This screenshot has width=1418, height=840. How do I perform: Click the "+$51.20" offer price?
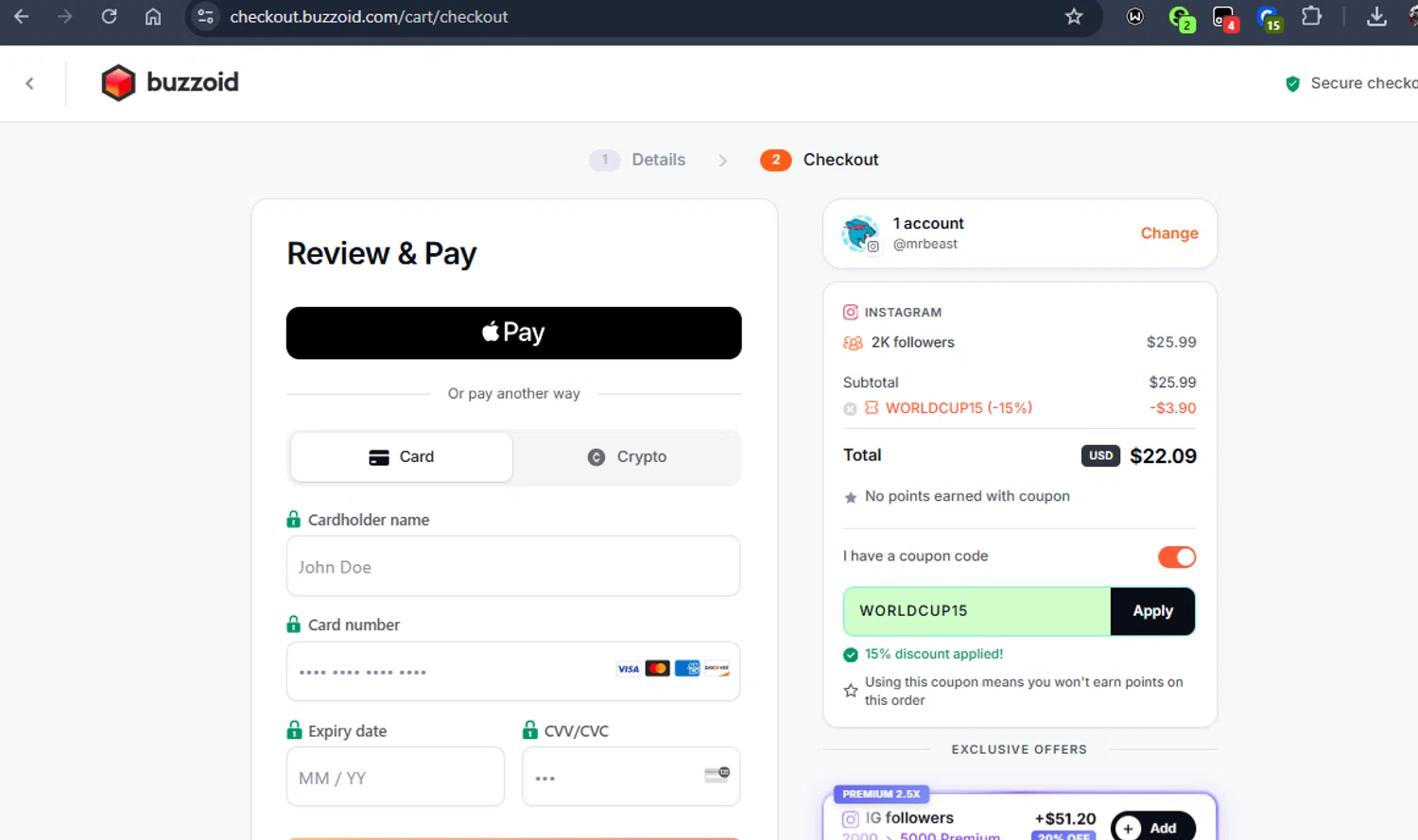pyautogui.click(x=1065, y=818)
